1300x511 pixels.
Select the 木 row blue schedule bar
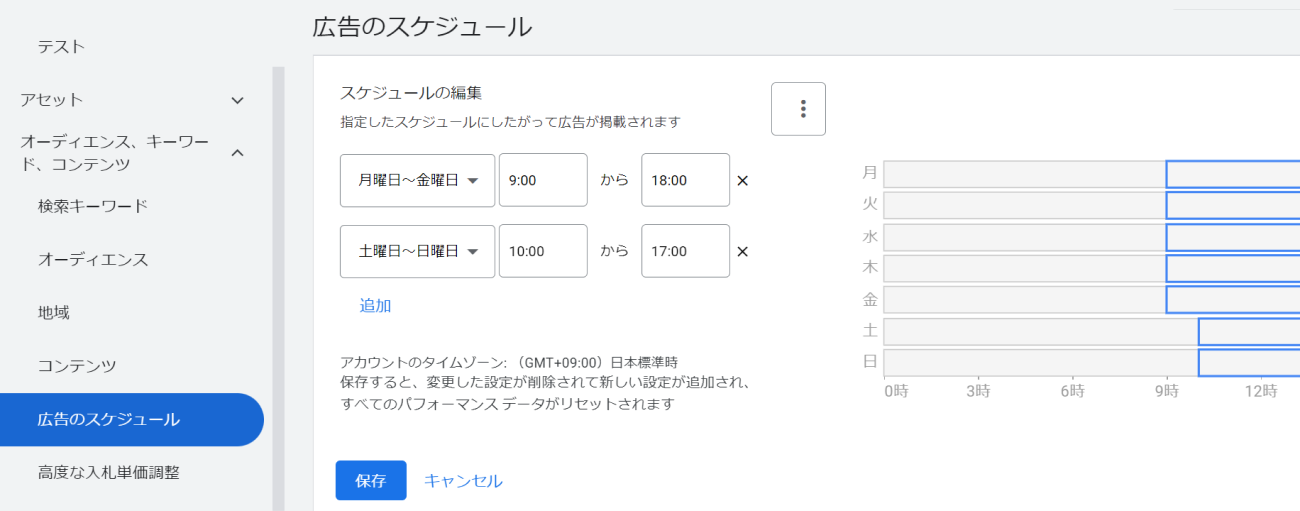pyautogui.click(x=1233, y=269)
